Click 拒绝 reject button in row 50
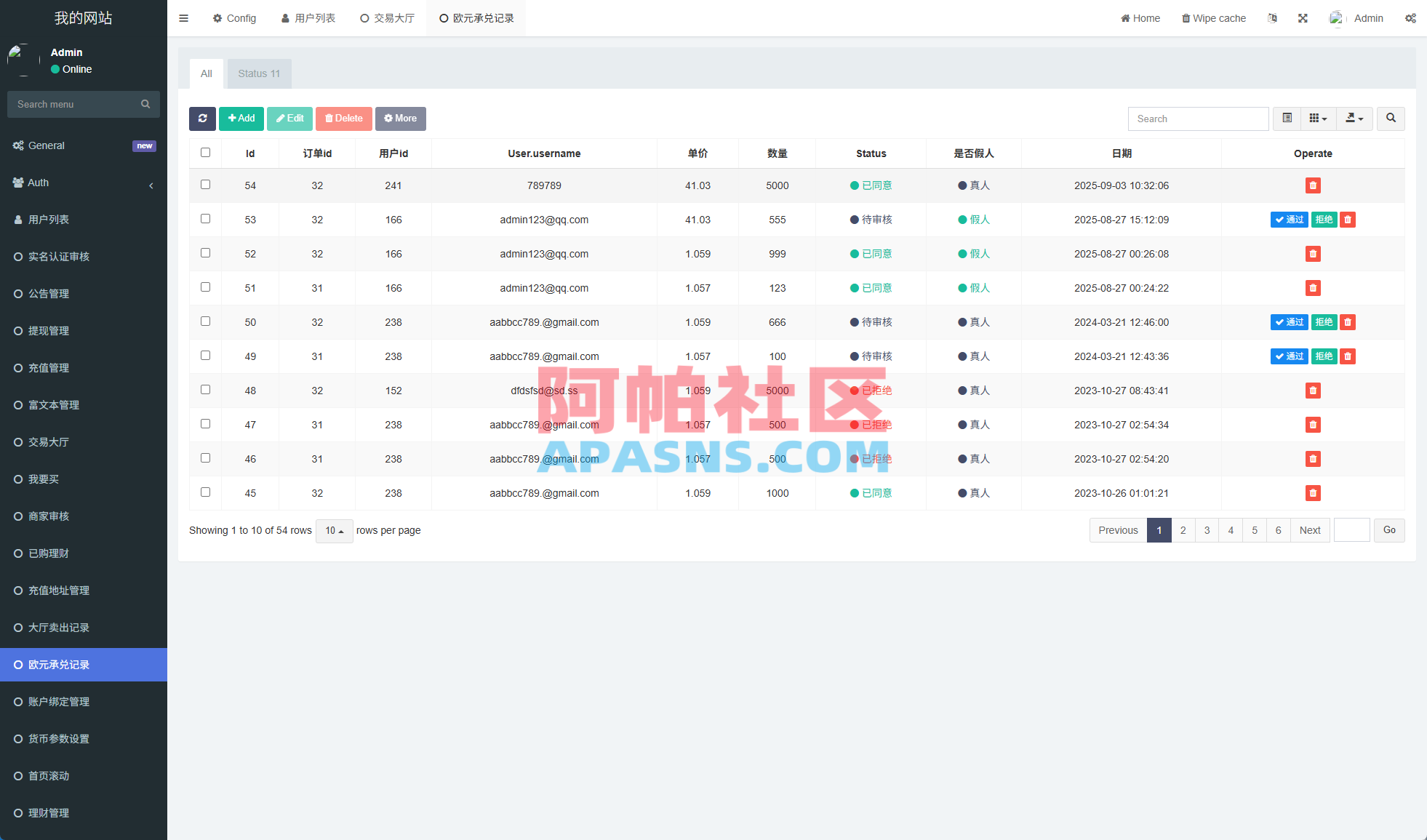This screenshot has width=1427, height=840. point(1324,322)
